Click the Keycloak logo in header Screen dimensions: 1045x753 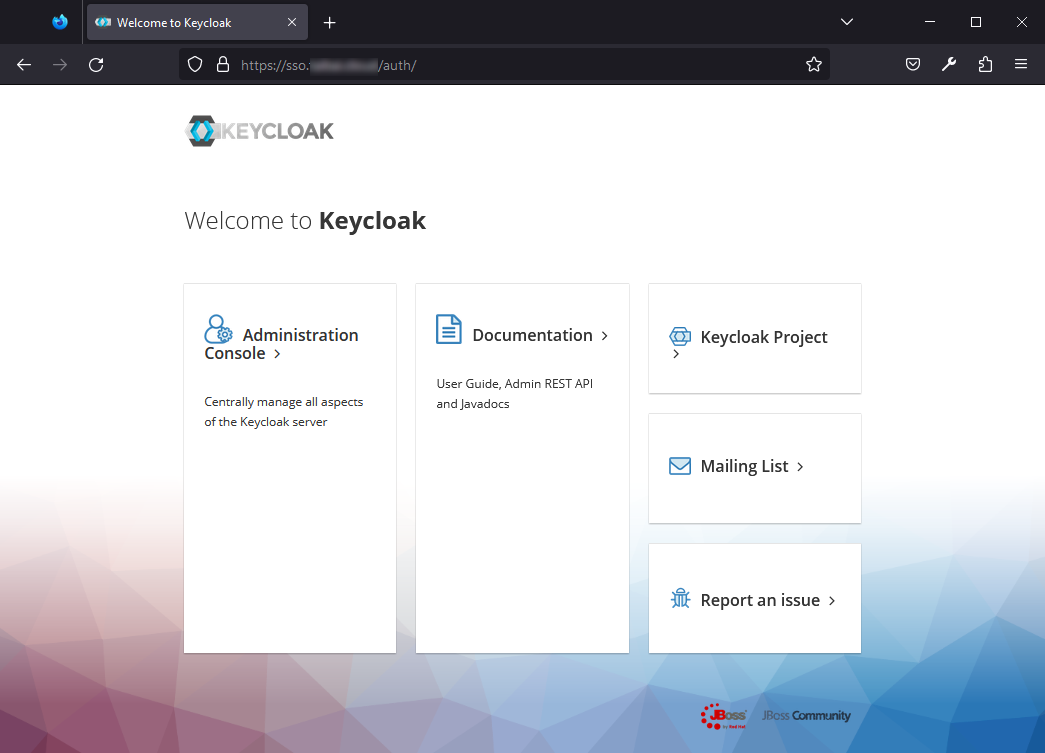[x=260, y=131]
